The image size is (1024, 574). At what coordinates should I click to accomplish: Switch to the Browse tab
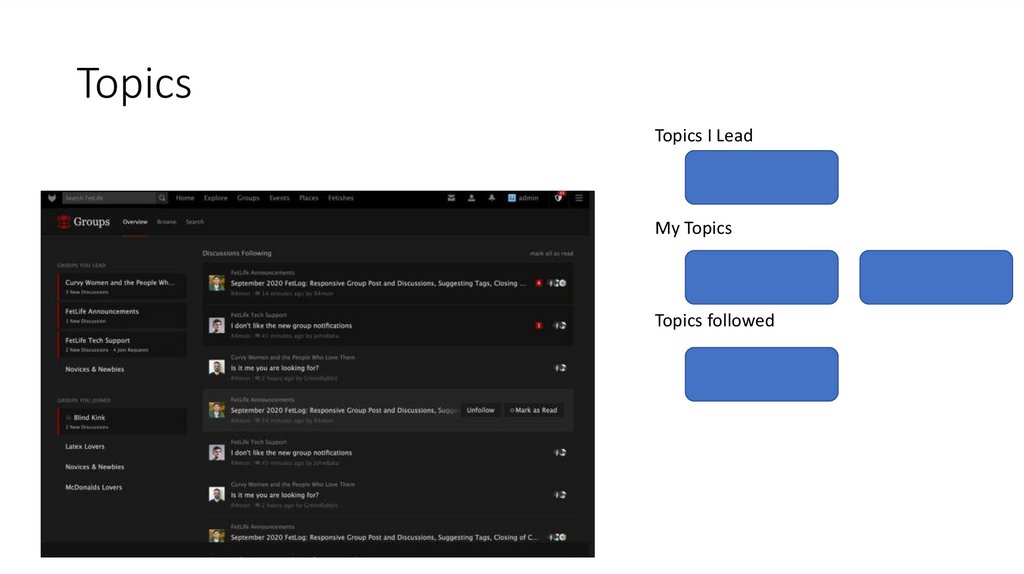pos(167,222)
